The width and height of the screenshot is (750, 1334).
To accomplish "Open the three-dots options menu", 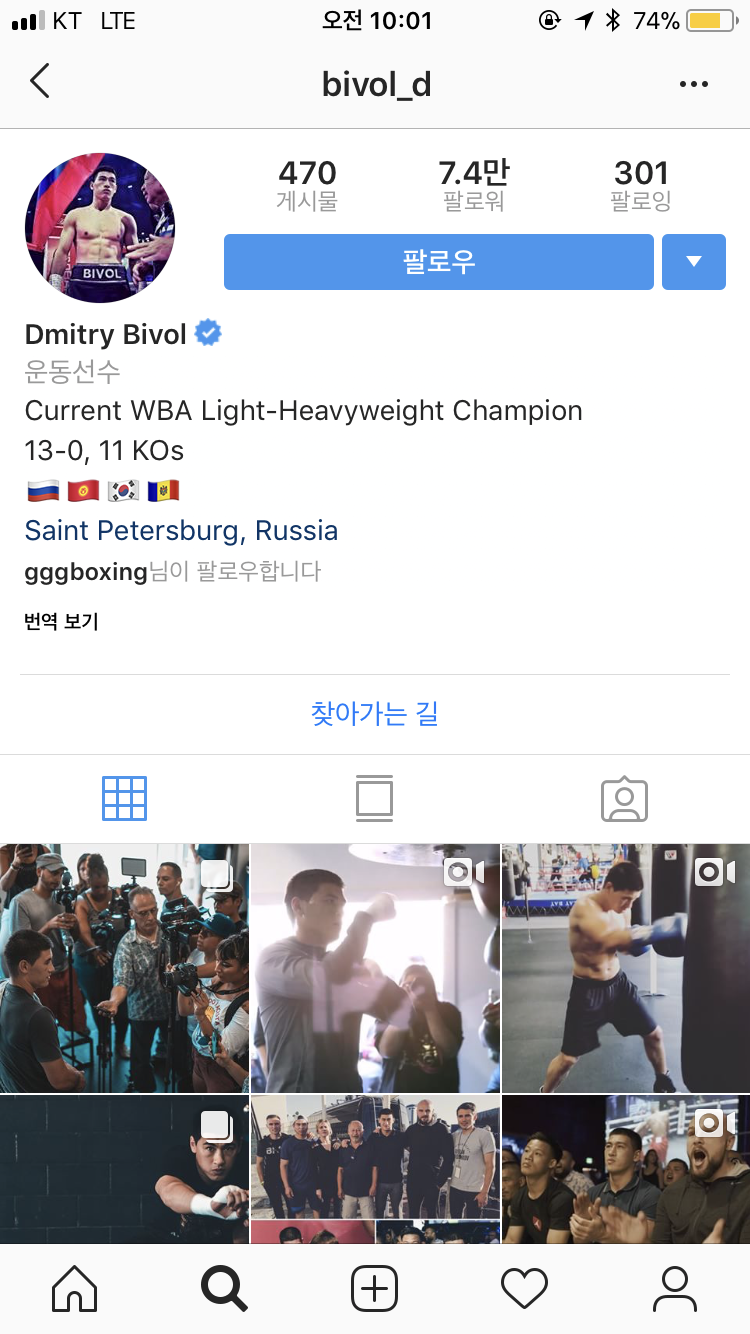I will pyautogui.click(x=694, y=84).
